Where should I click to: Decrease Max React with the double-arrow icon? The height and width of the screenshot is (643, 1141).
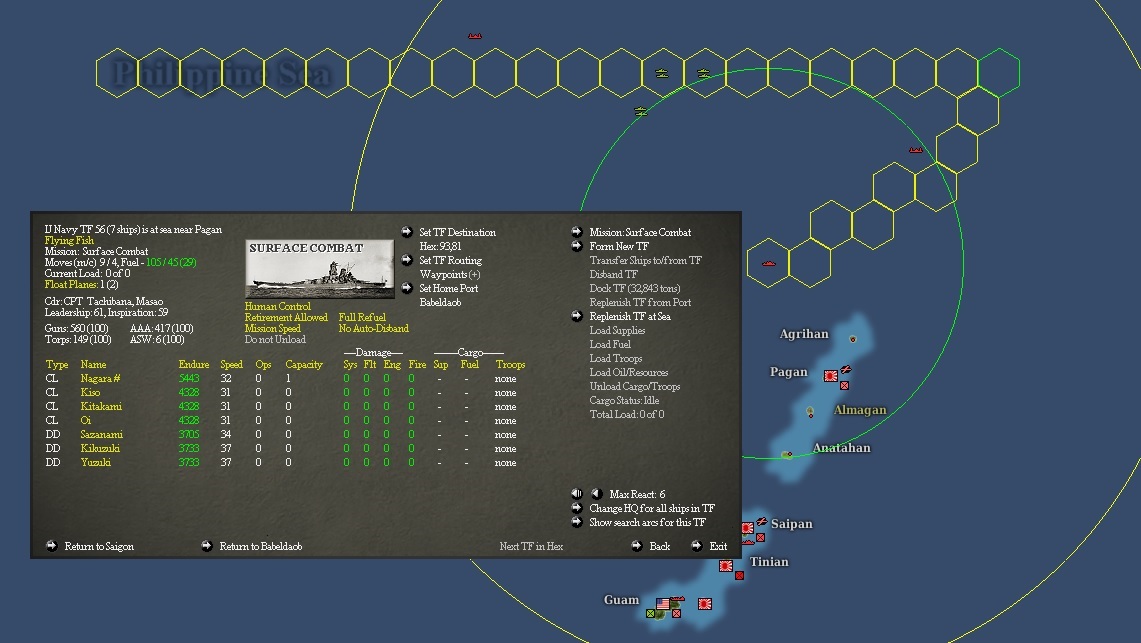577,494
